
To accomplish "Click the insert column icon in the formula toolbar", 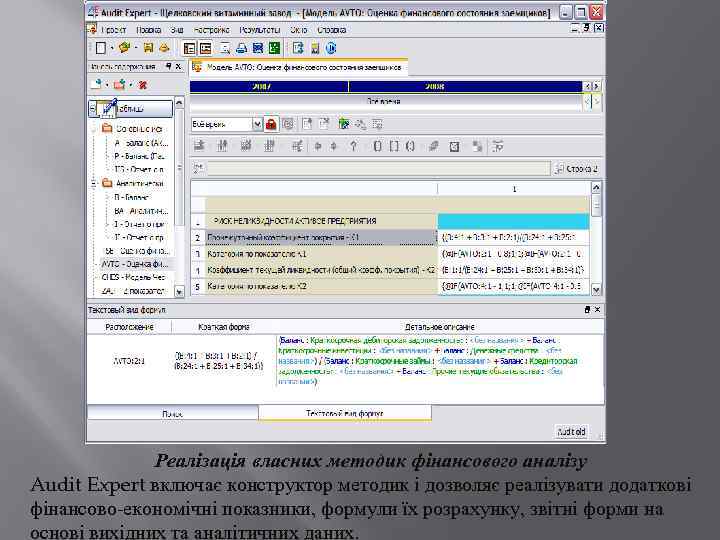I will 222,146.
